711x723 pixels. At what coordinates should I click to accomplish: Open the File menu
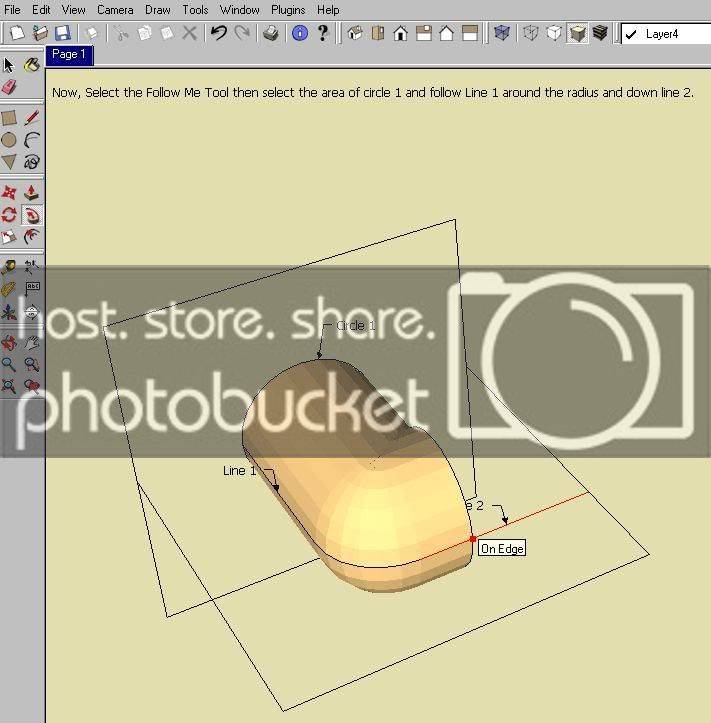pyautogui.click(x=12, y=10)
